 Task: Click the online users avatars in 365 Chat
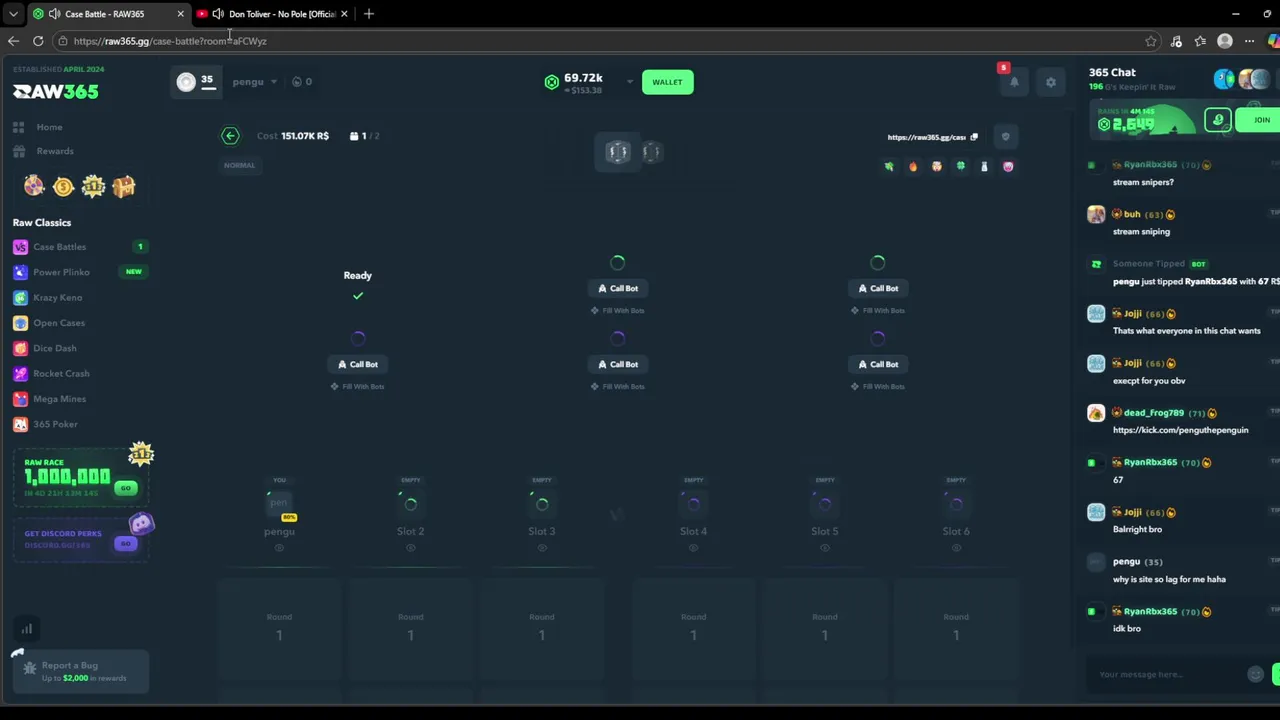point(1241,80)
